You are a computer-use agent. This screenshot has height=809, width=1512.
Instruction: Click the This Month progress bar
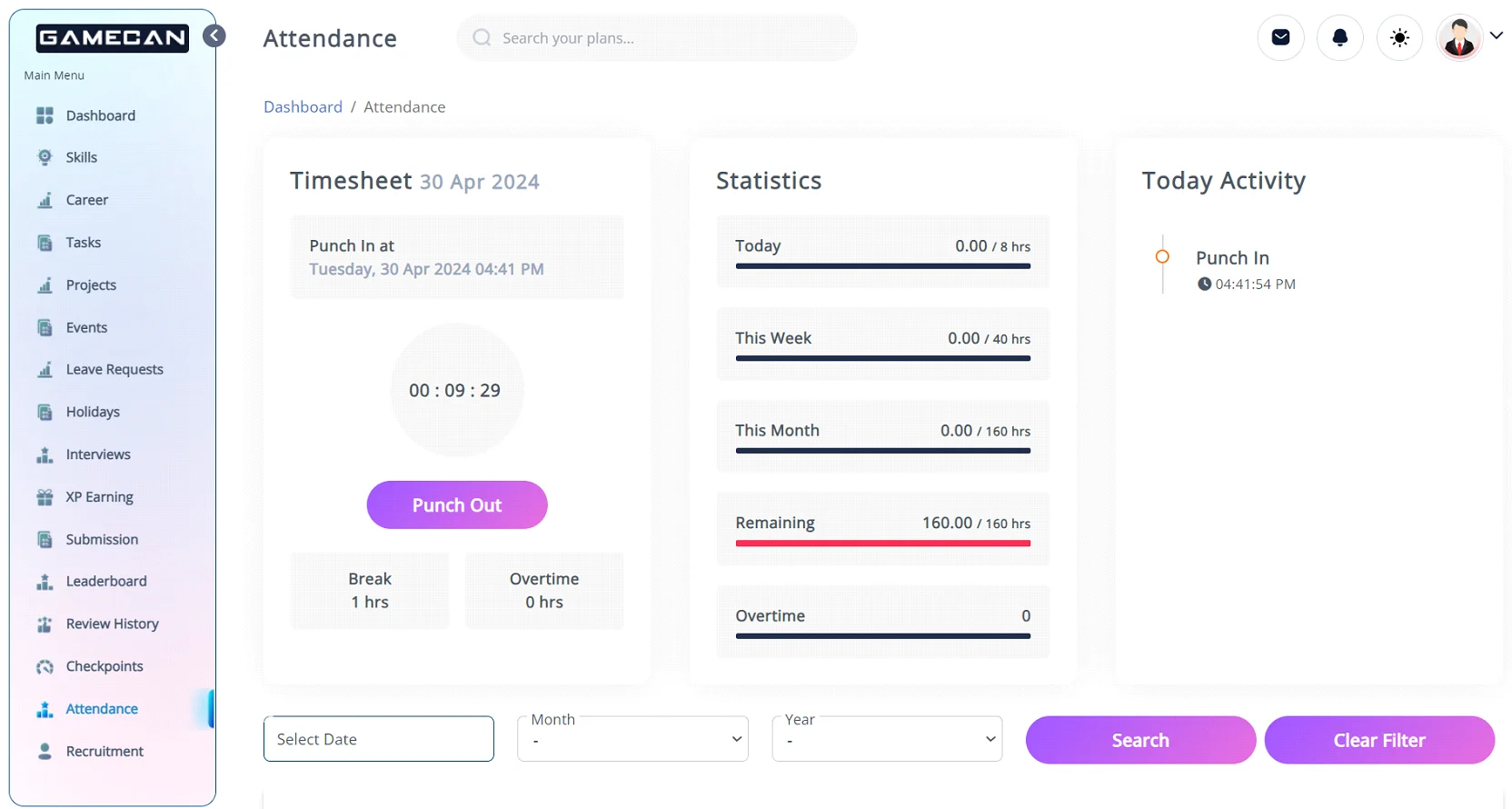click(883, 451)
